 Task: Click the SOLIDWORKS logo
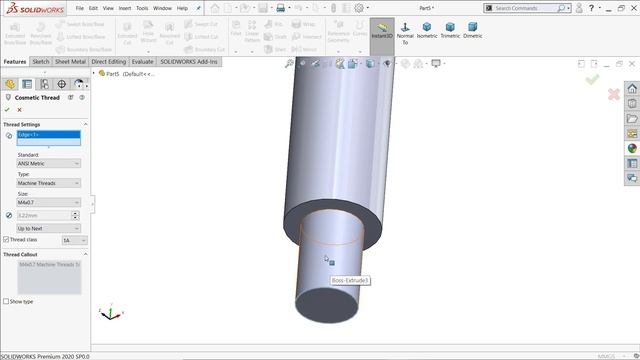point(35,8)
